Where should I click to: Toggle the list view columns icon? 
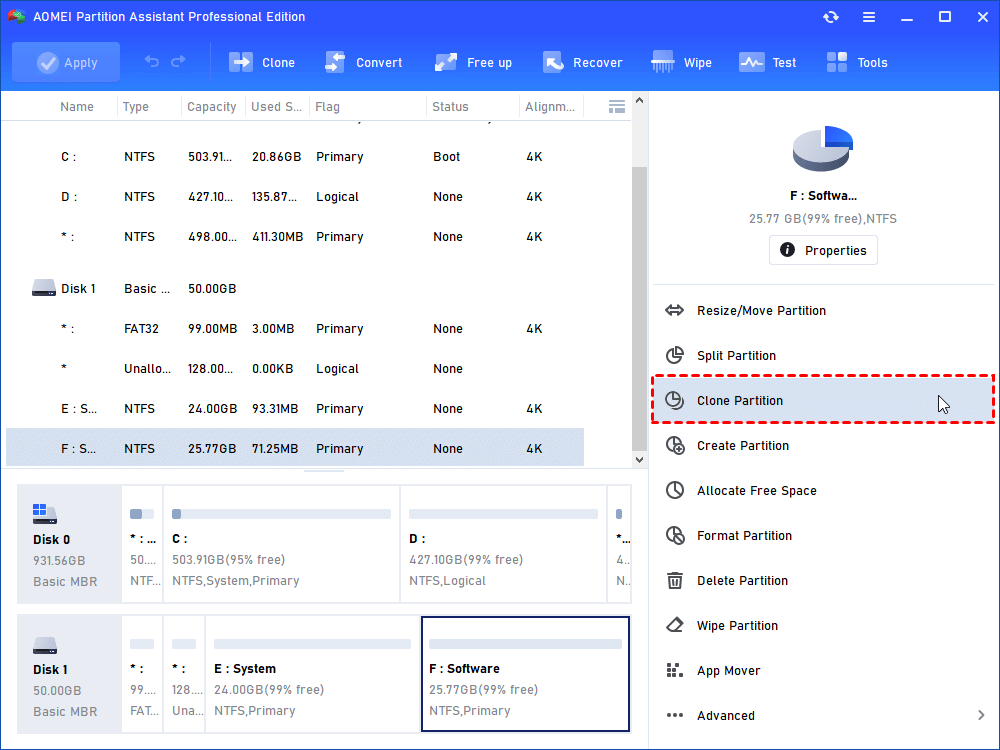coord(617,107)
